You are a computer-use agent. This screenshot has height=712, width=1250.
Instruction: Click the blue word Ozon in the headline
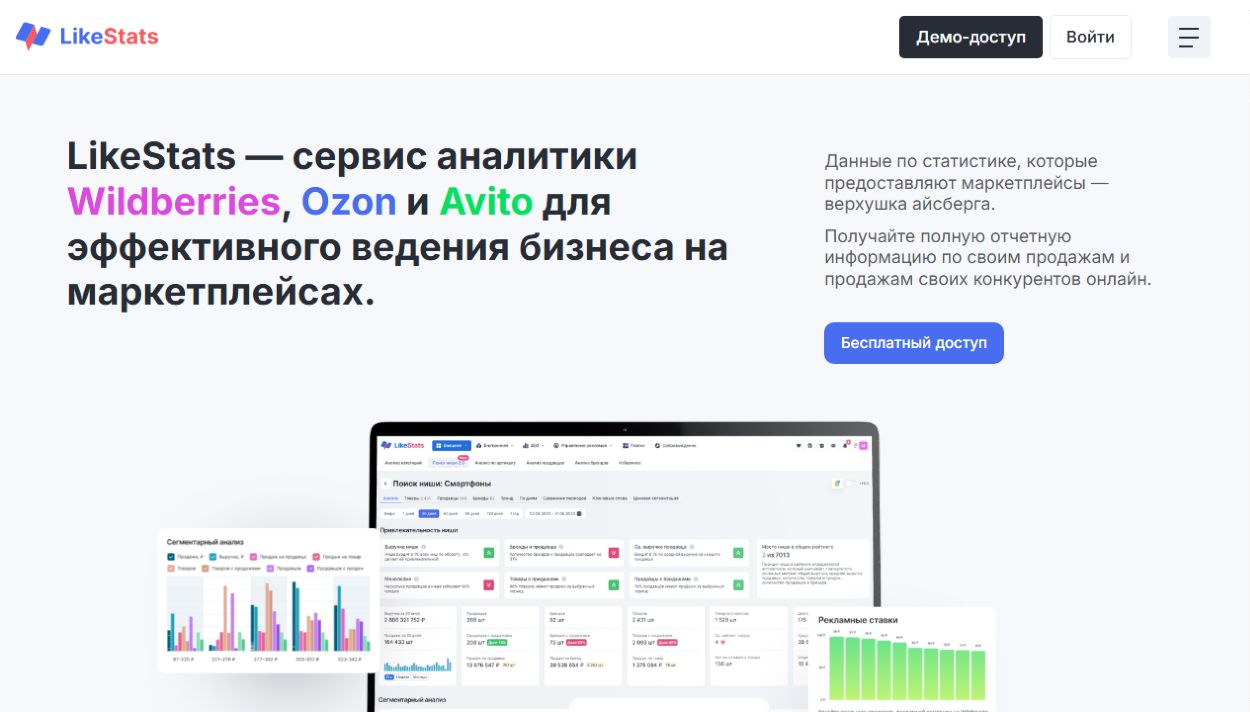point(349,202)
